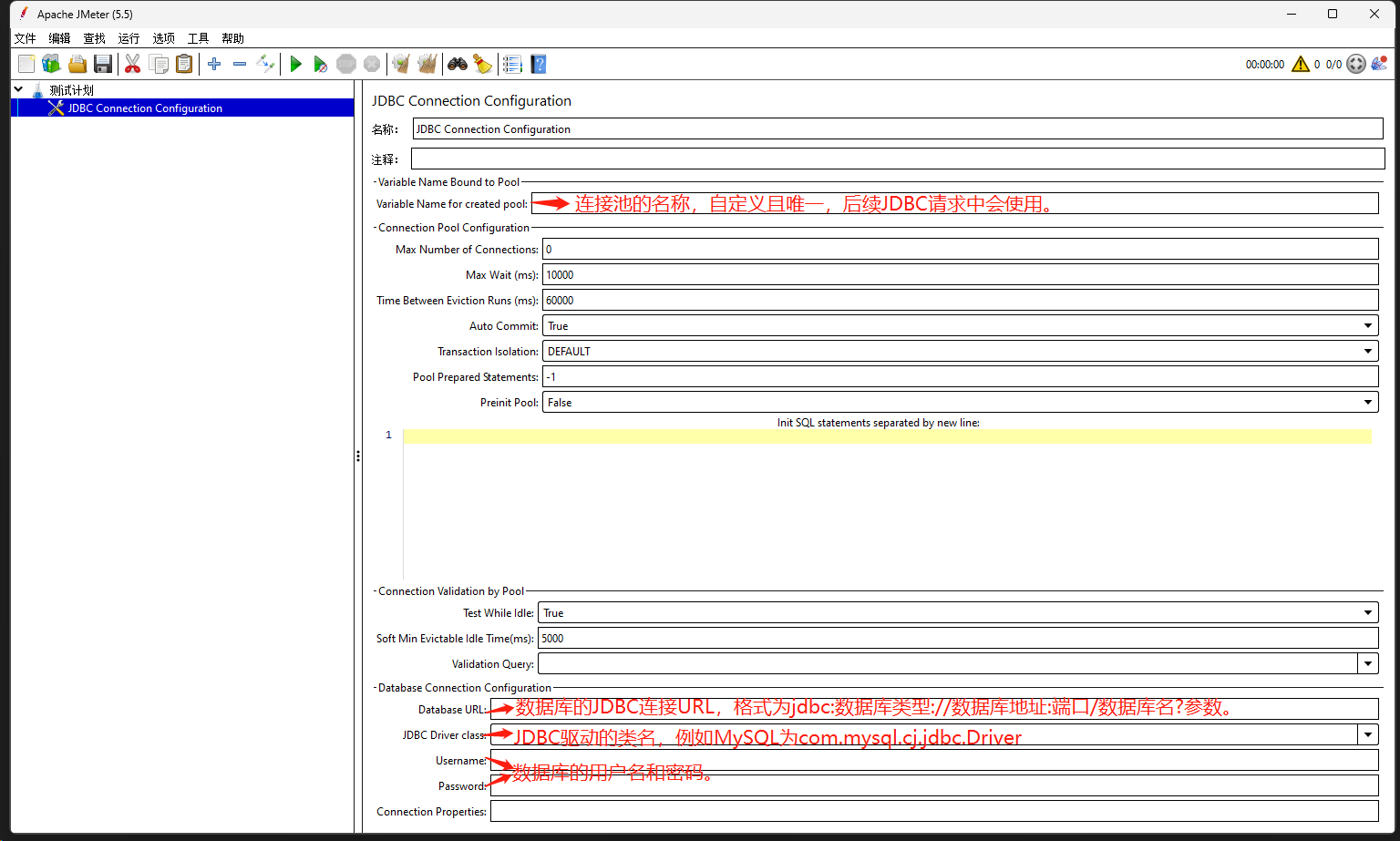
Task: Open the JDBC Driver class dropdown arrow
Action: pyautogui.click(x=1368, y=734)
